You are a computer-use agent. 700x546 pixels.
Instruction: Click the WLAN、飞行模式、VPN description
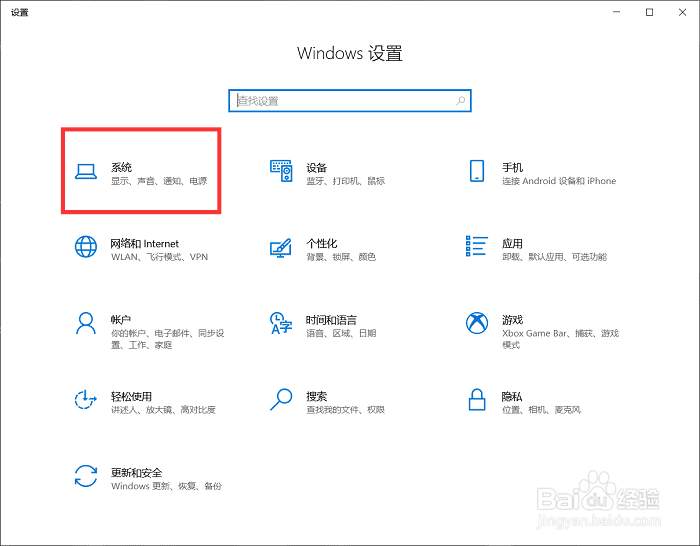[159, 257]
